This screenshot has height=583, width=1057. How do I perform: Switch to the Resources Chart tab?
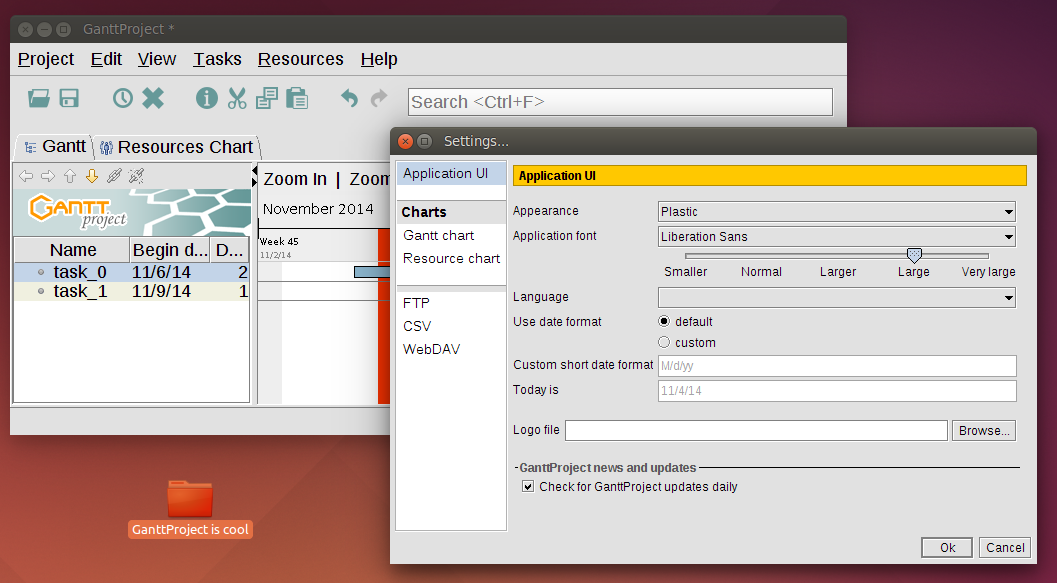(177, 147)
